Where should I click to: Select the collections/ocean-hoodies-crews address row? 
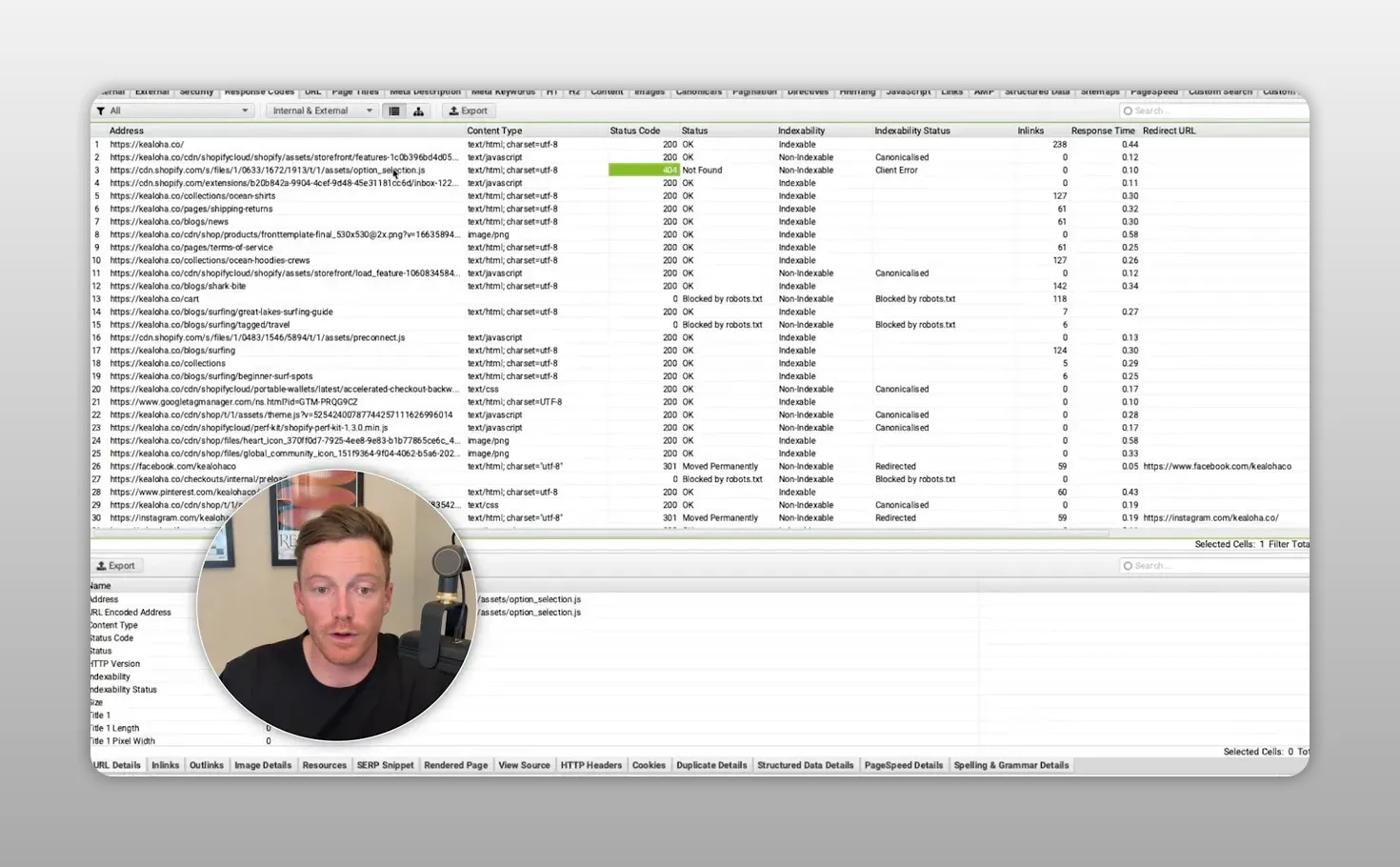[210, 260]
